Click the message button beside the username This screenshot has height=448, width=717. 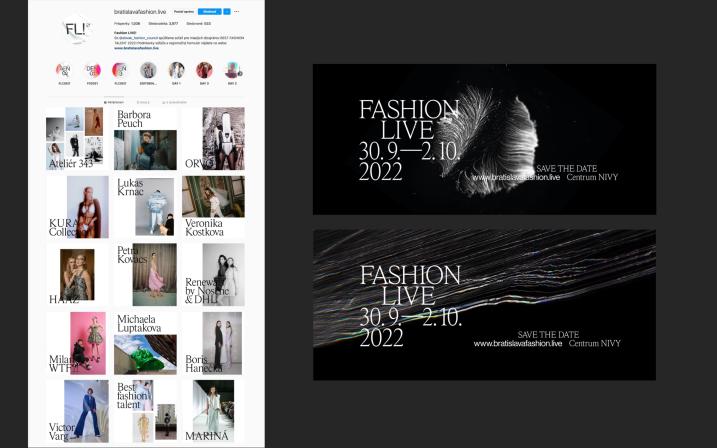[x=184, y=11]
